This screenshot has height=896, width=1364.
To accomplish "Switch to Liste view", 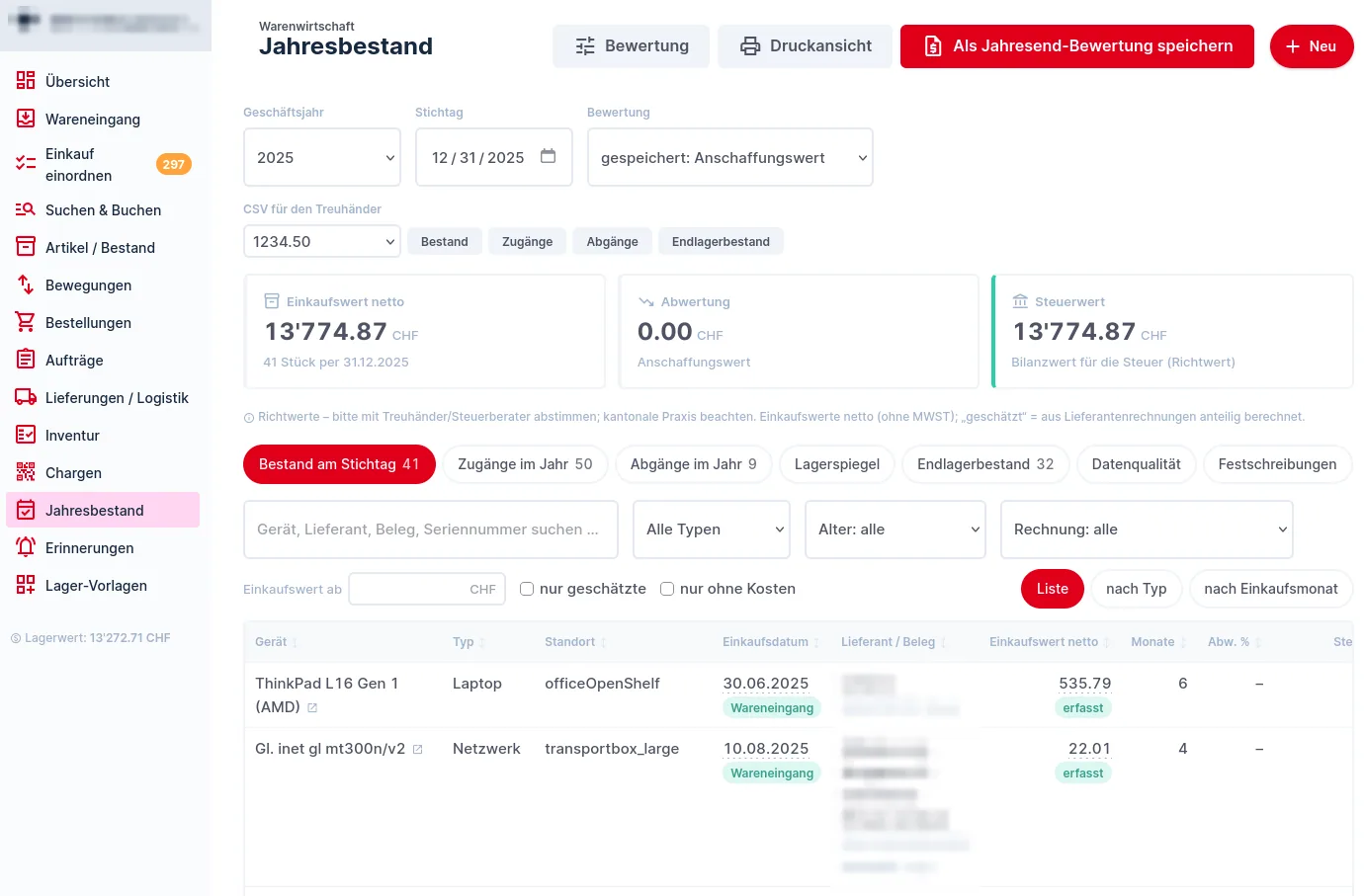I will [1053, 589].
